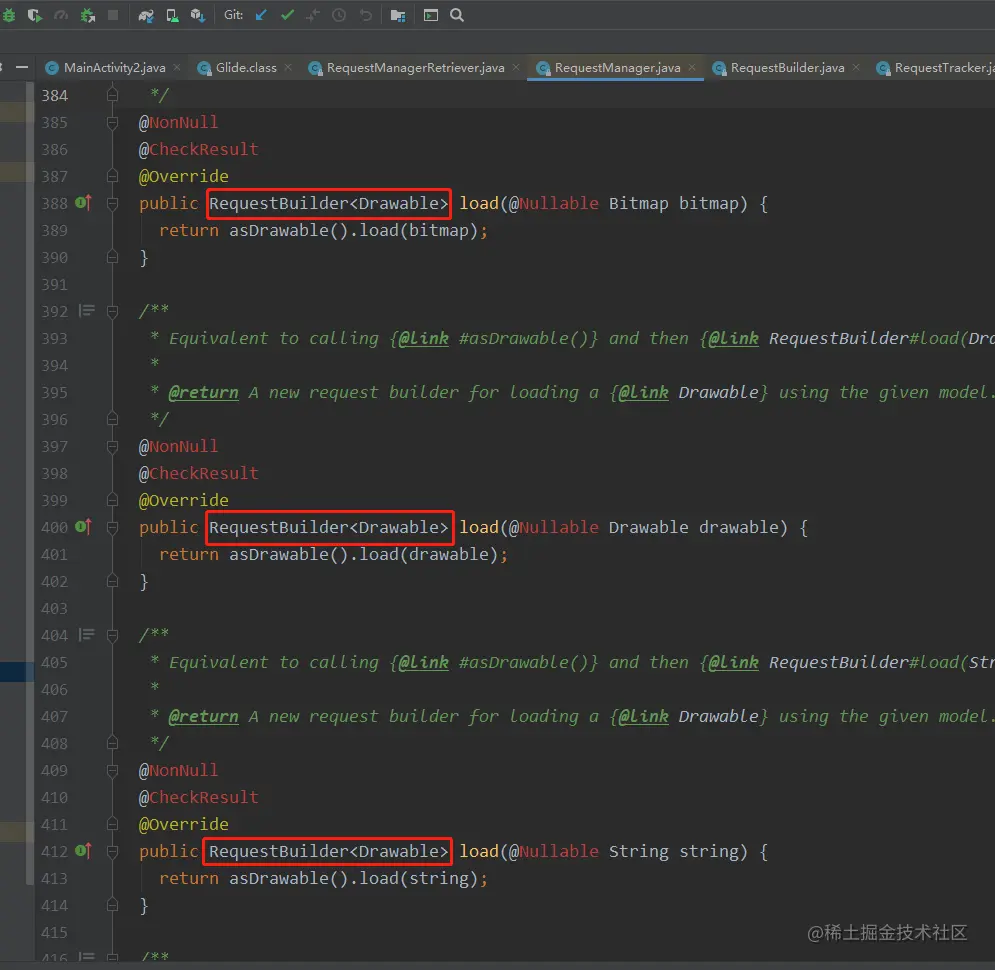Click the Stop square button
The height and width of the screenshot is (970, 995).
click(x=113, y=15)
